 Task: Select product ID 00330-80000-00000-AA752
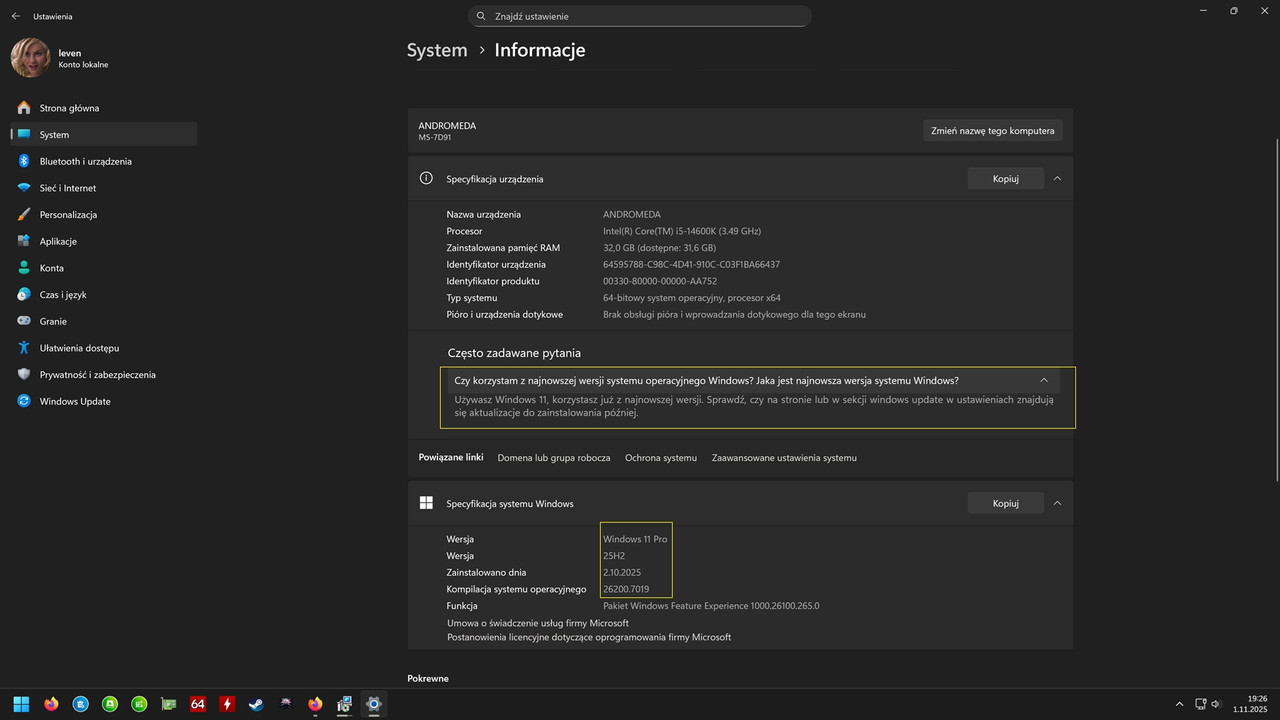(660, 281)
